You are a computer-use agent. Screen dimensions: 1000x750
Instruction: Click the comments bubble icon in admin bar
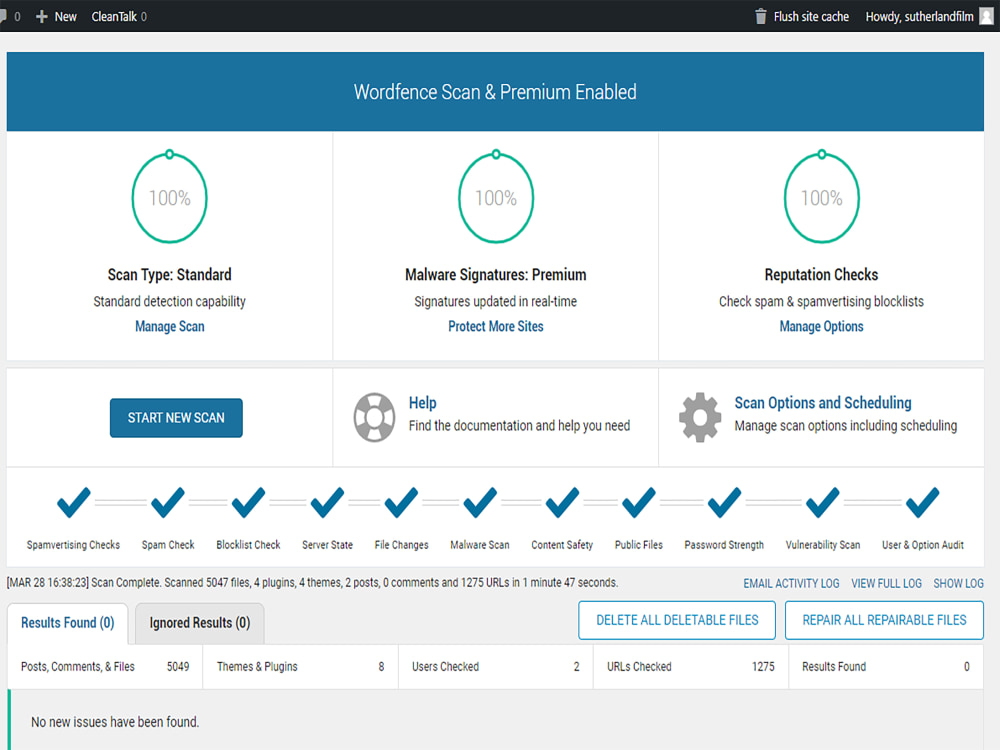[3, 17]
